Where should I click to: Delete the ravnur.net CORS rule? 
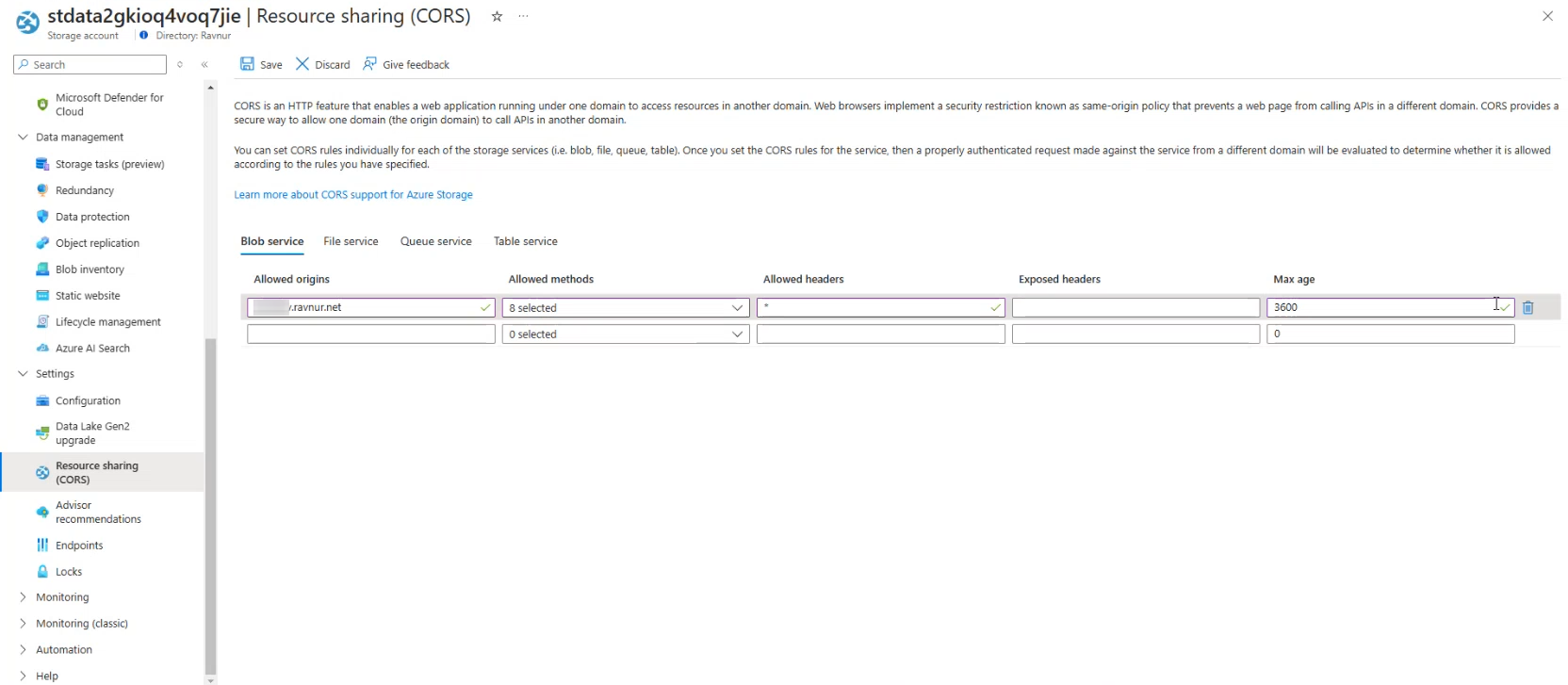pyautogui.click(x=1528, y=307)
